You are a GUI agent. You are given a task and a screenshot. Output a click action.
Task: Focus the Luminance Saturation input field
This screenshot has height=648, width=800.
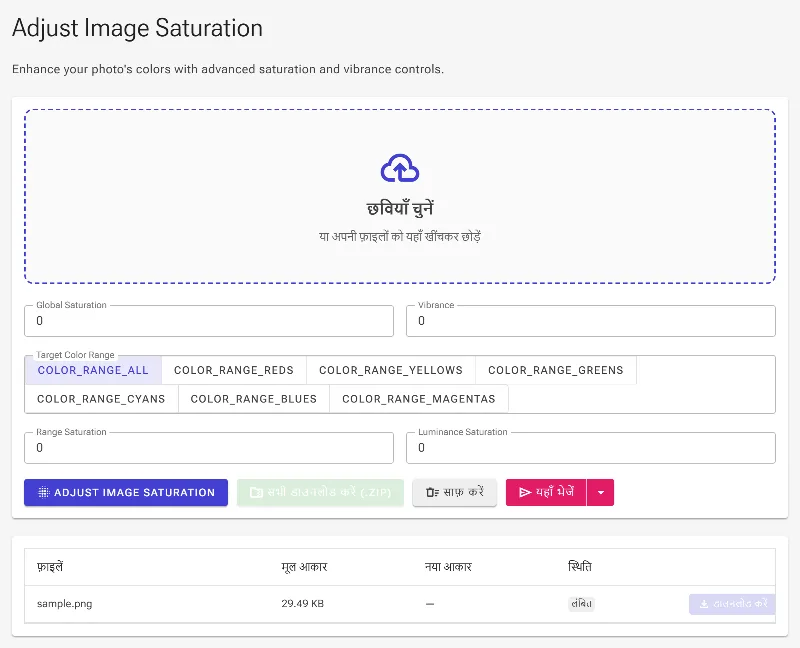click(x=591, y=448)
